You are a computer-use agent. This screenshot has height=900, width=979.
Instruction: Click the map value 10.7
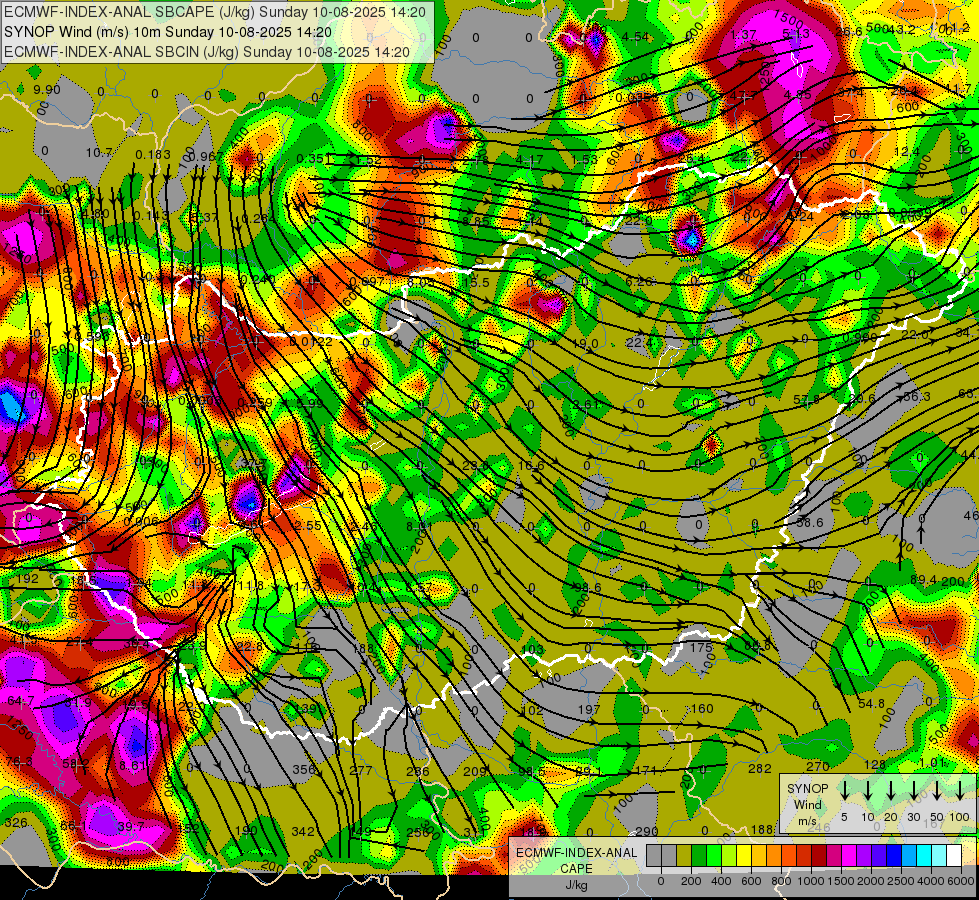99,152
